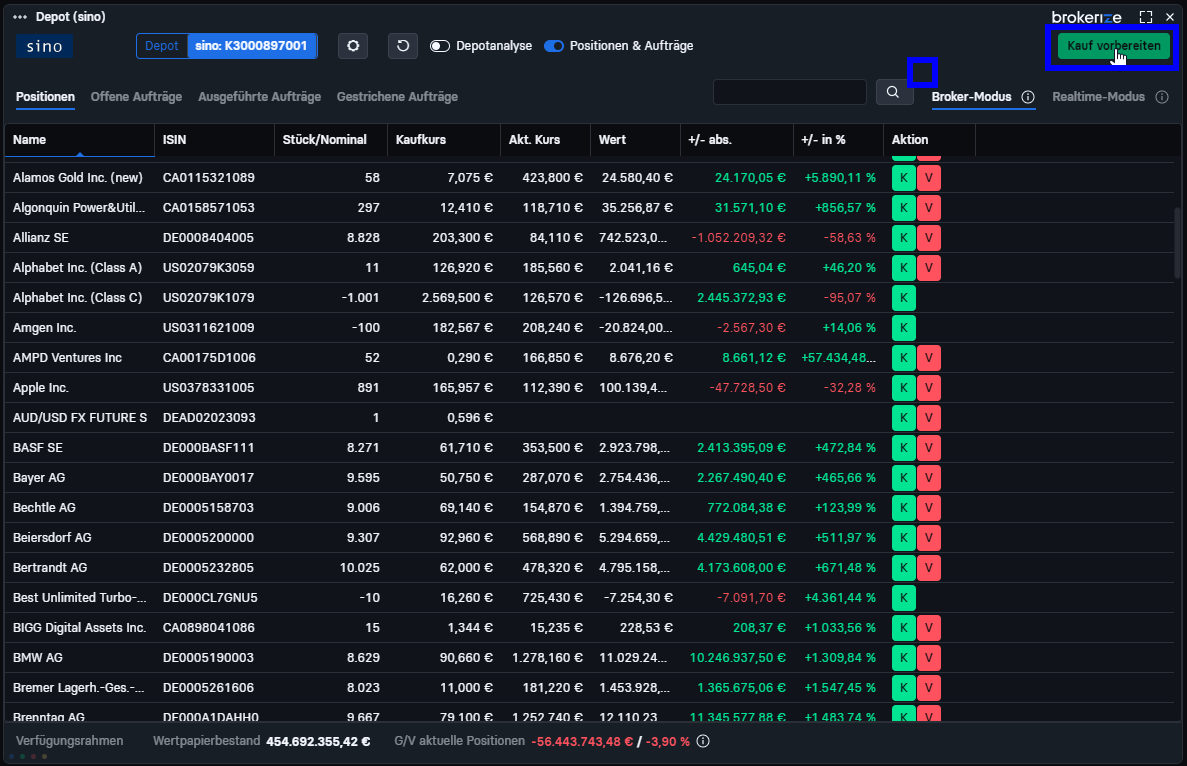Click K (buy) for Amgen Inc.
The image size is (1187, 766).
(904, 328)
